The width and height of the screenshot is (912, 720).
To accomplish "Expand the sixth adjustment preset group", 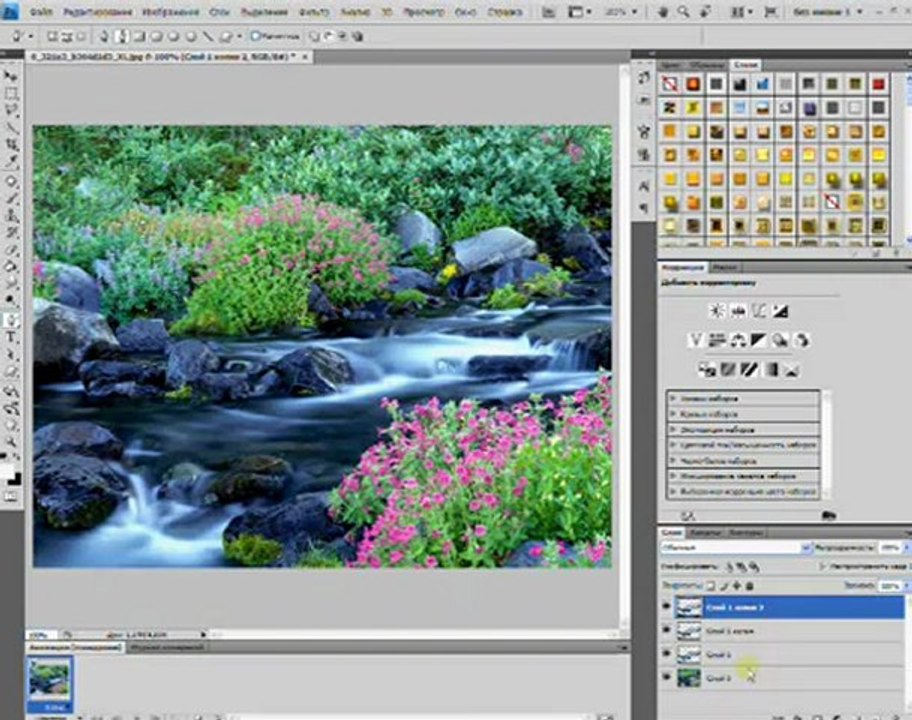I will (673, 476).
